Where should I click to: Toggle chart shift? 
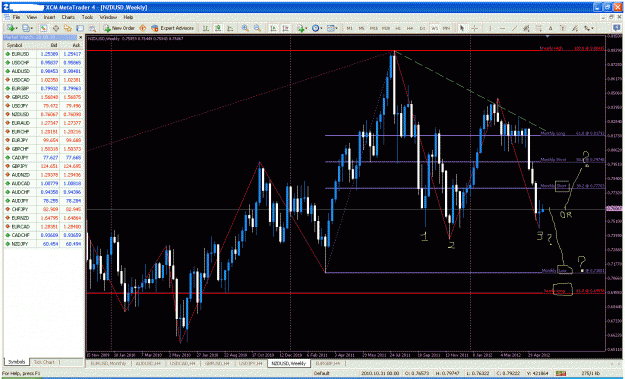[x=285, y=28]
